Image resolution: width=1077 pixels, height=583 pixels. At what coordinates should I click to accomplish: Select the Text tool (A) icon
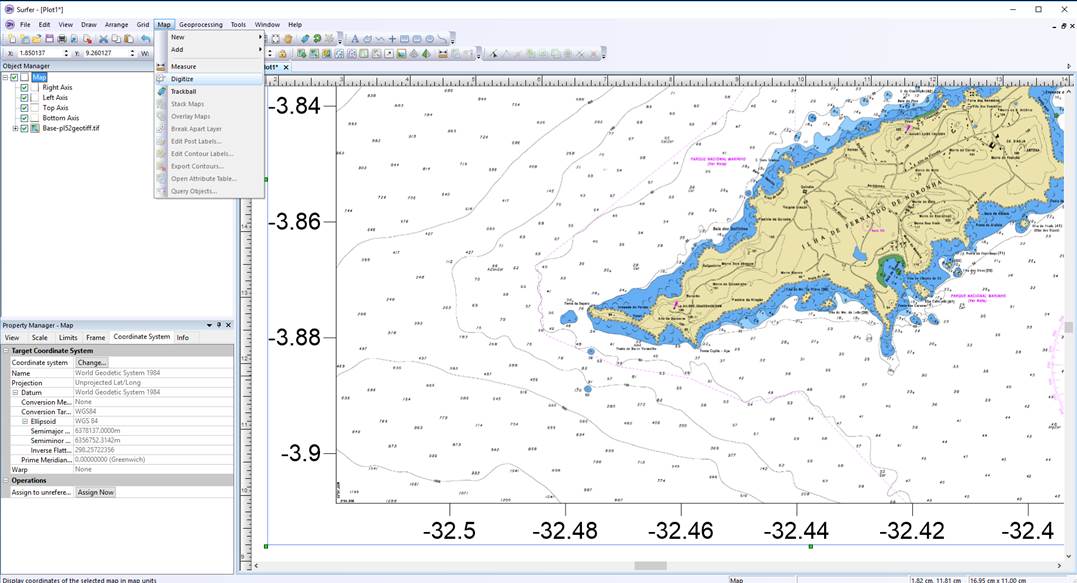click(354, 39)
